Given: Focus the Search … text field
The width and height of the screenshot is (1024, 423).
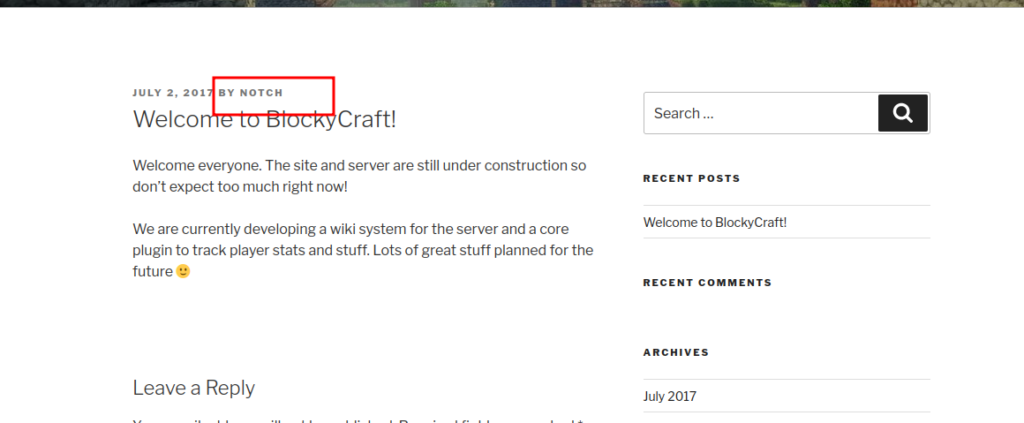Looking at the screenshot, I should point(761,113).
